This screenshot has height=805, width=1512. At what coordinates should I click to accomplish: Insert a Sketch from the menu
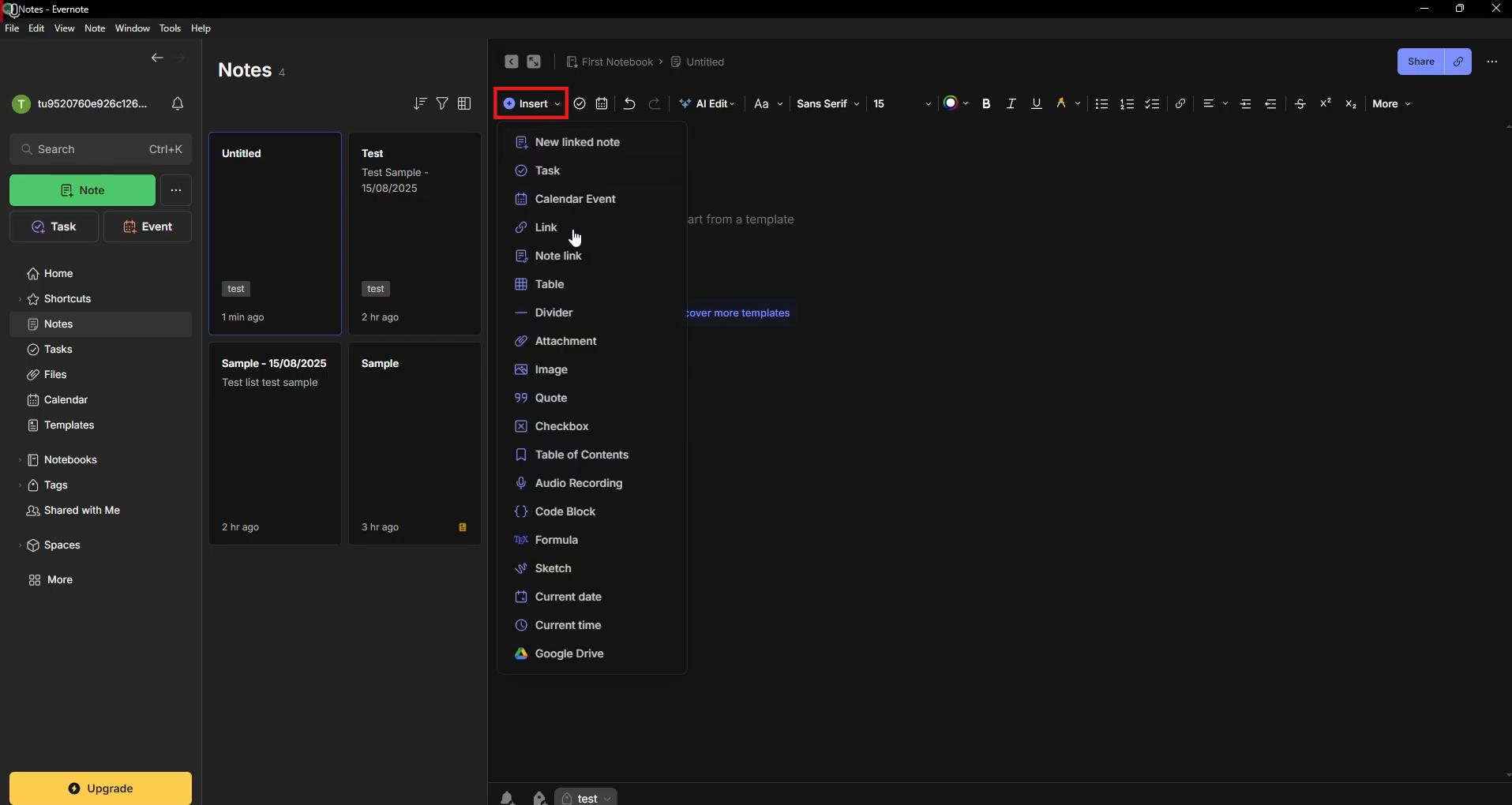point(591,568)
